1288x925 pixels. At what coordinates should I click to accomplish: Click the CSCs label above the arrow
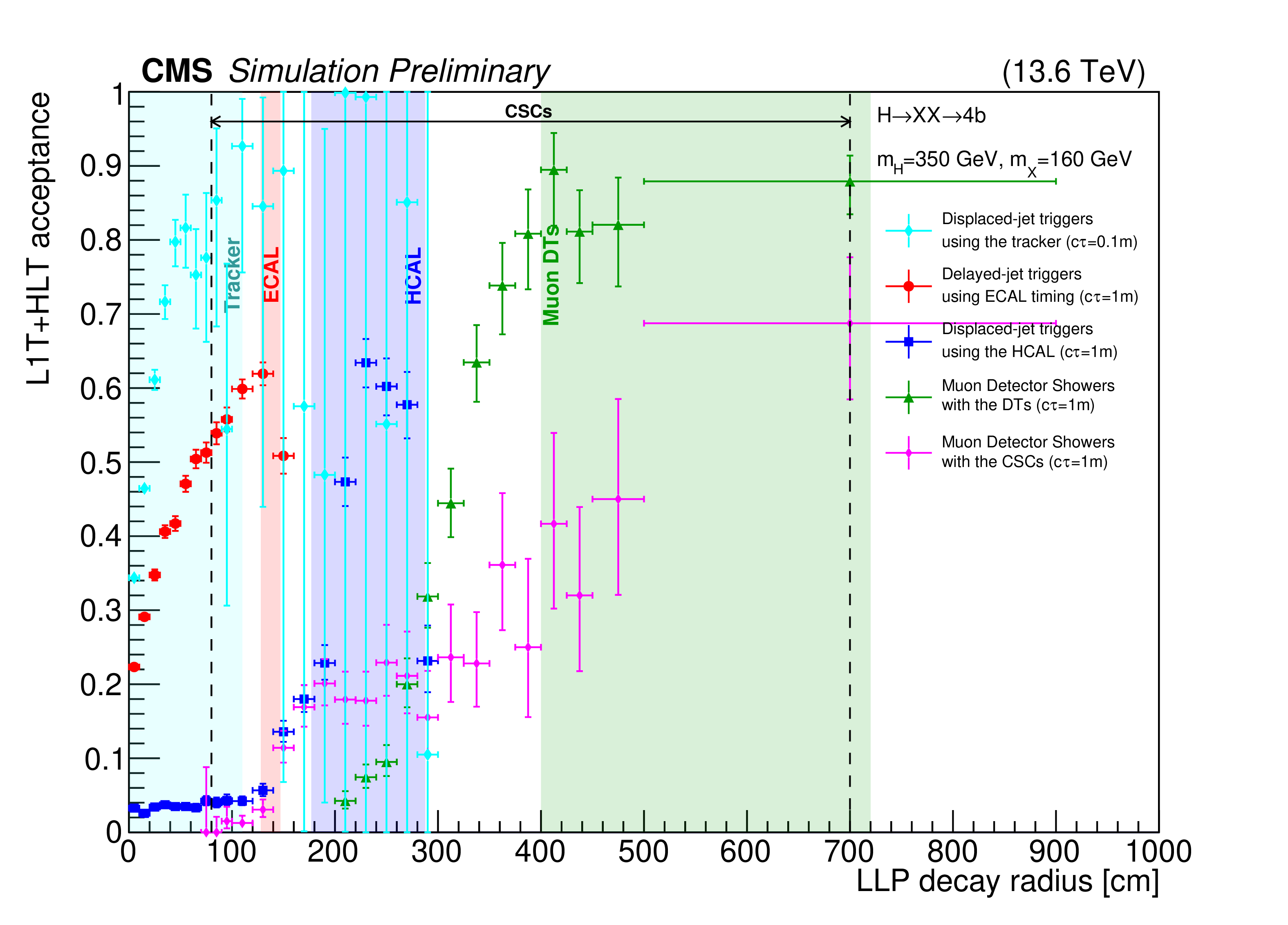pyautogui.click(x=528, y=111)
